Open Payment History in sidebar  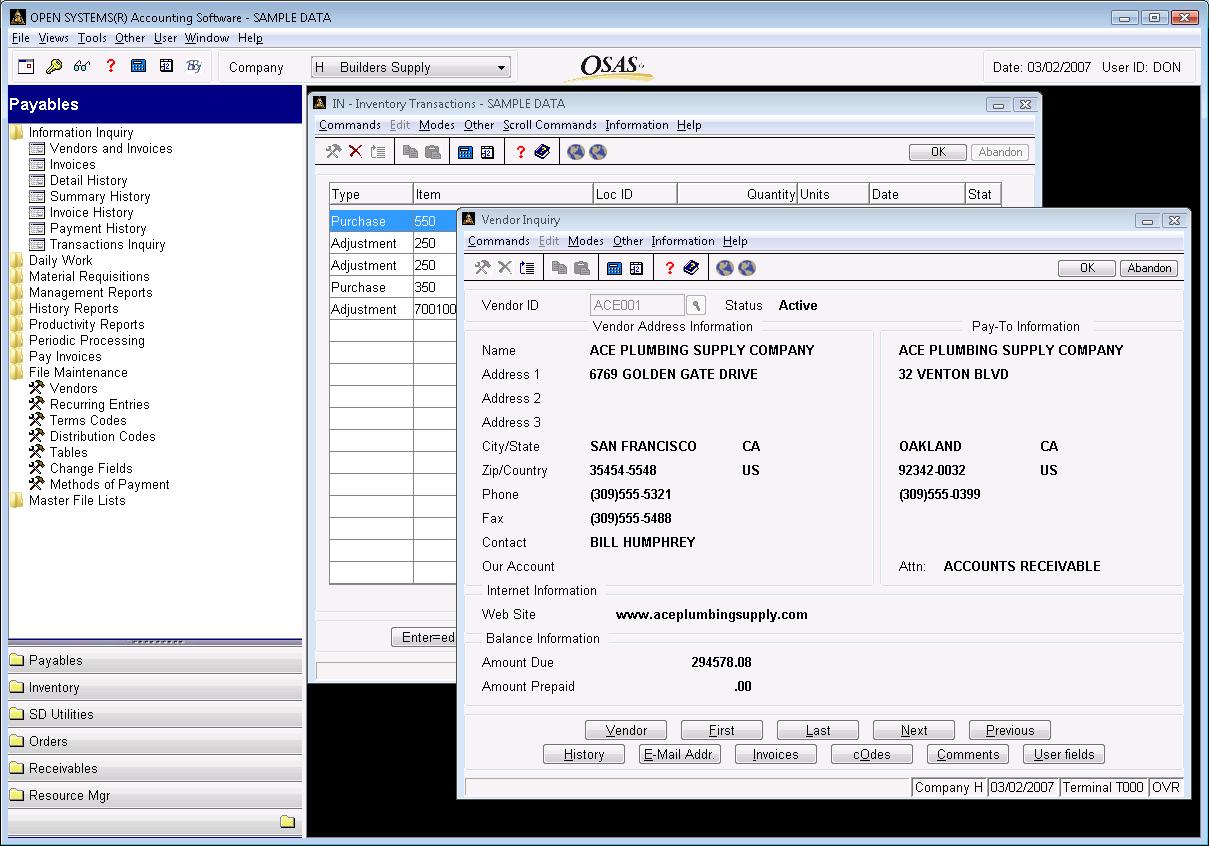pos(98,228)
